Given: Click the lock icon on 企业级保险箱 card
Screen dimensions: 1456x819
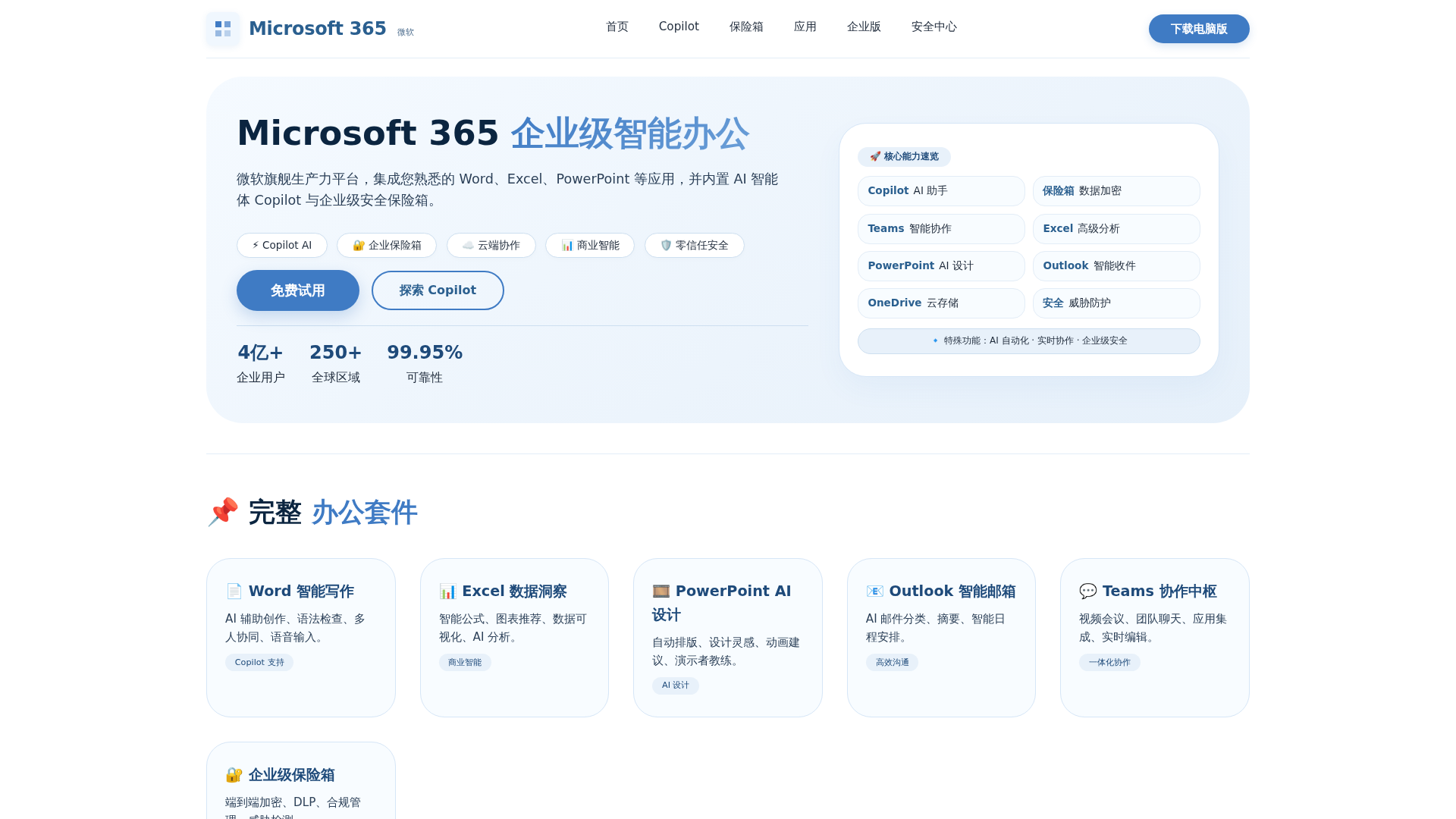Looking at the screenshot, I should 234,775.
